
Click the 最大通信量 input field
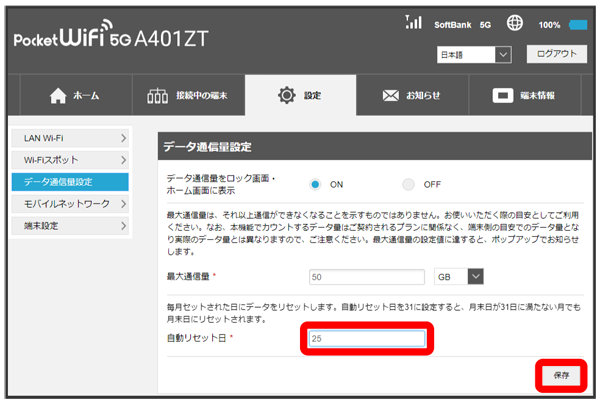tap(367, 276)
